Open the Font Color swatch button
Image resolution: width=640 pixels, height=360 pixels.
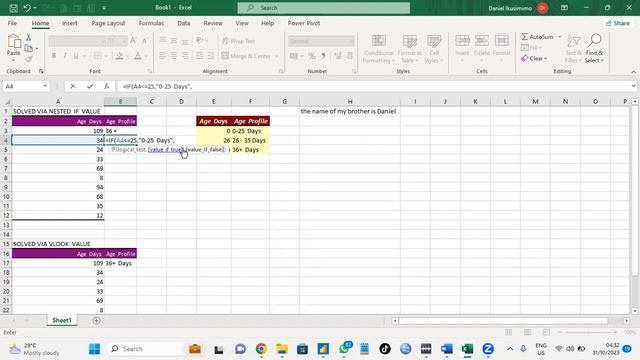tap(138, 56)
